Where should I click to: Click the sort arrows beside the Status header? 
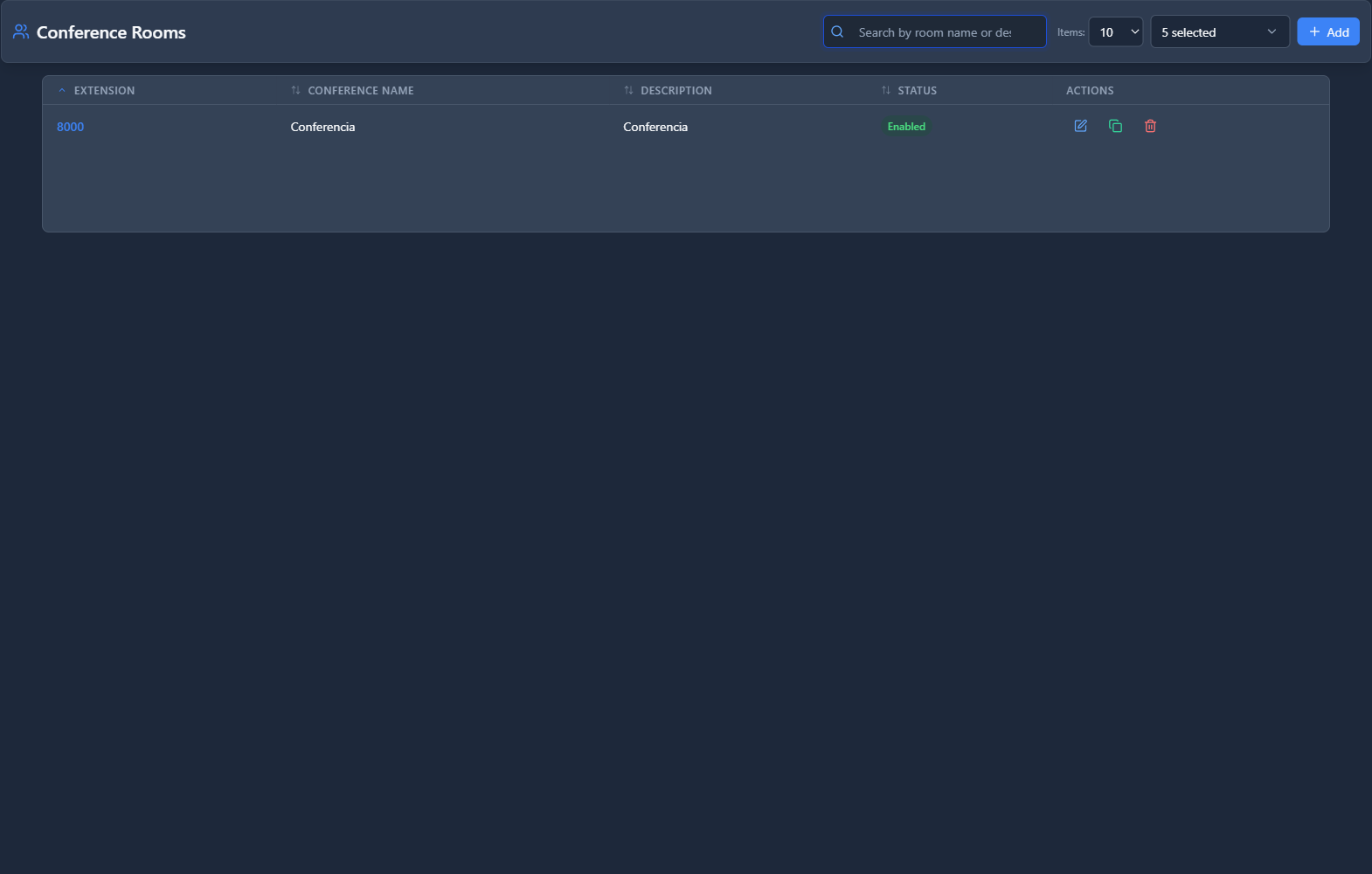(885, 91)
